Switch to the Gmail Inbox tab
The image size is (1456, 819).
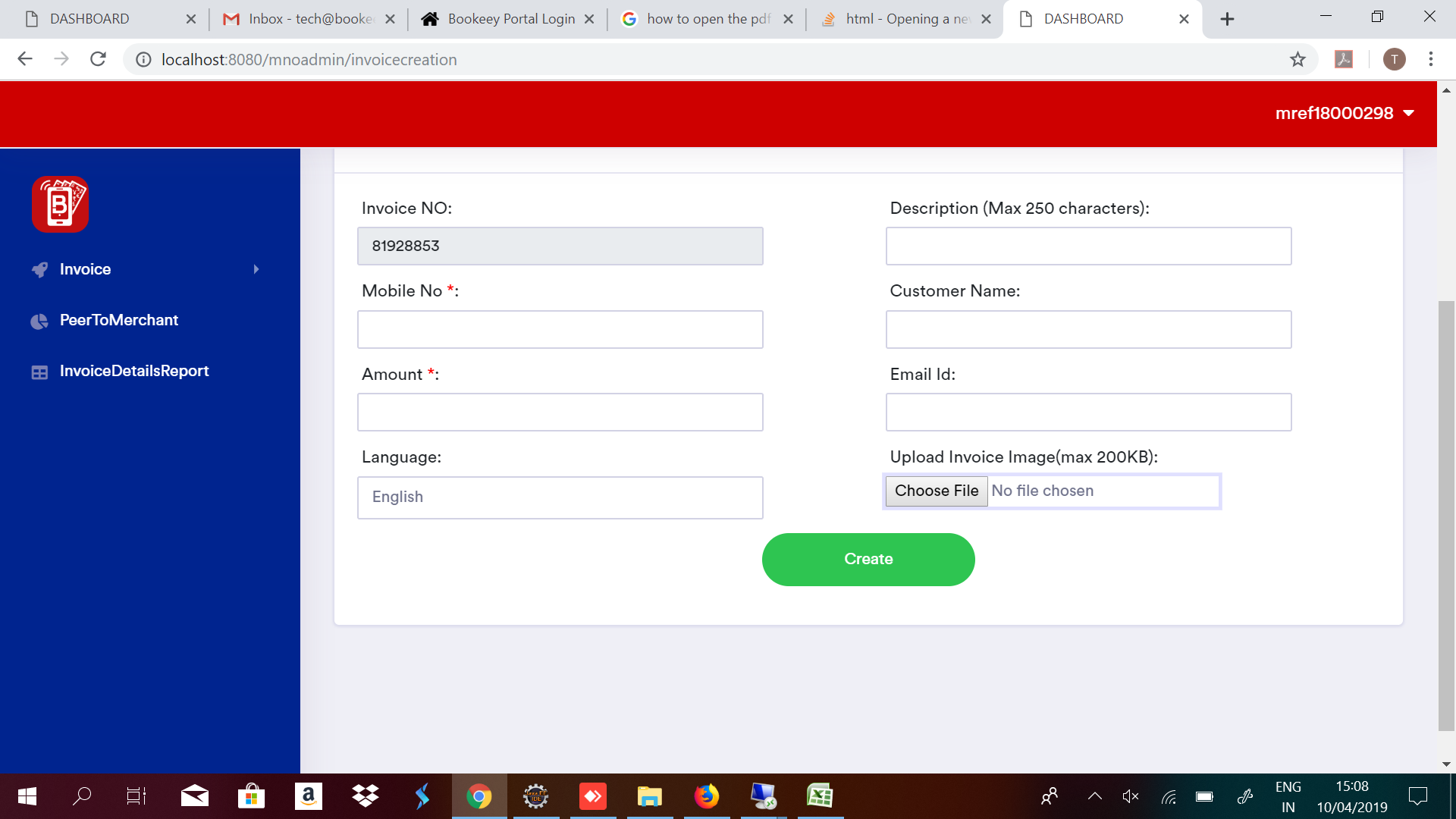pyautogui.click(x=309, y=19)
